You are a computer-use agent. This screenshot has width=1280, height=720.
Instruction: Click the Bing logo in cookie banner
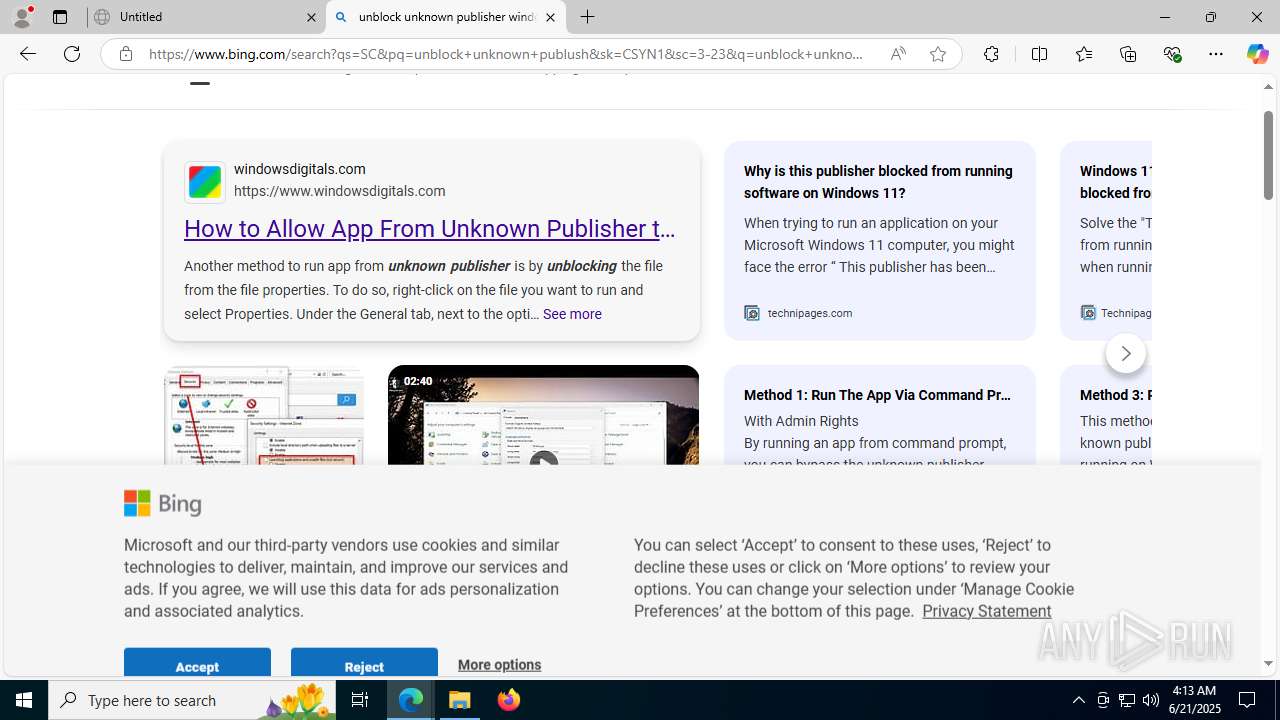point(163,503)
